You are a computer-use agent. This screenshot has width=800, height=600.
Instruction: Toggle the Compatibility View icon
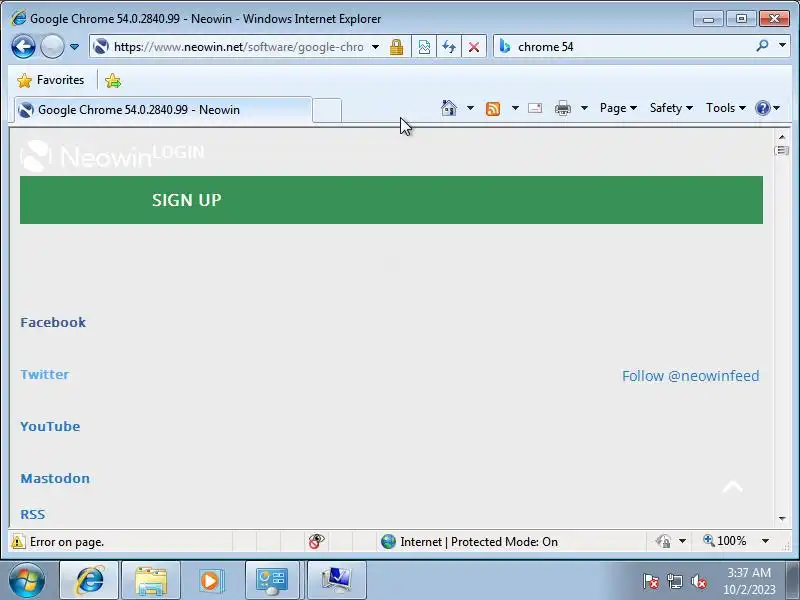pos(424,47)
